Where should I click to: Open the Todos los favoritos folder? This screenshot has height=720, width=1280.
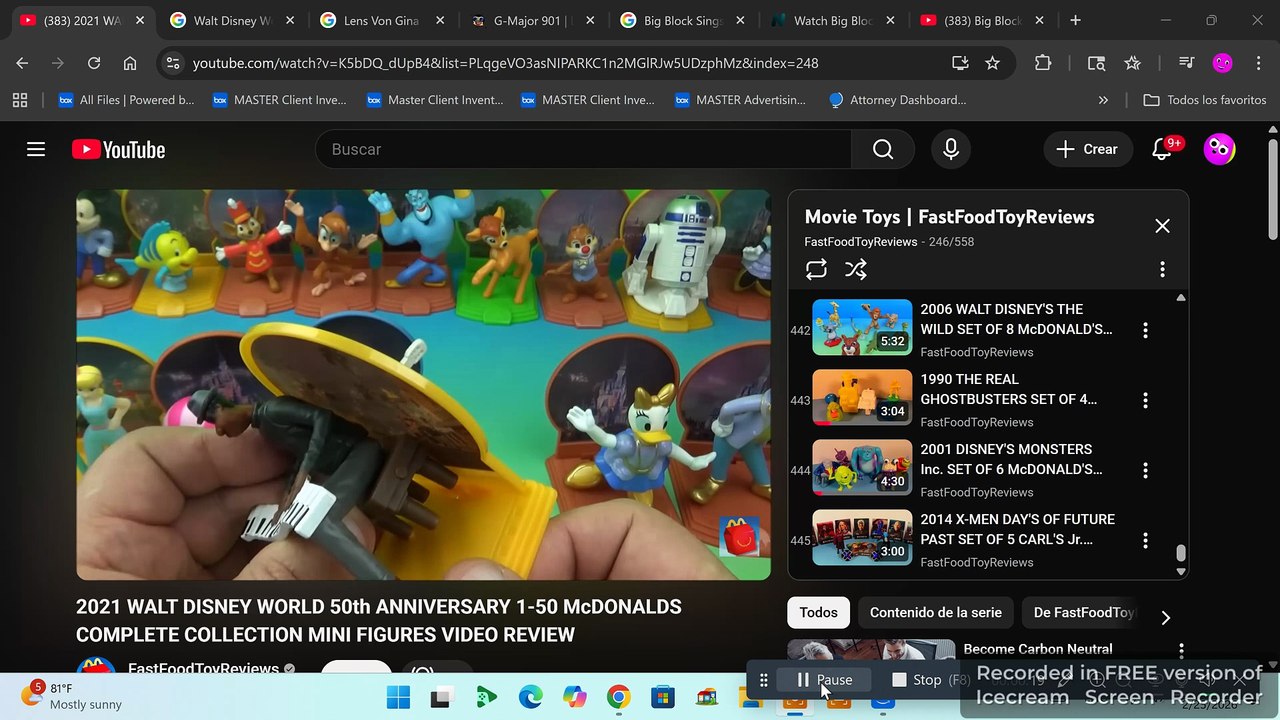(1204, 100)
